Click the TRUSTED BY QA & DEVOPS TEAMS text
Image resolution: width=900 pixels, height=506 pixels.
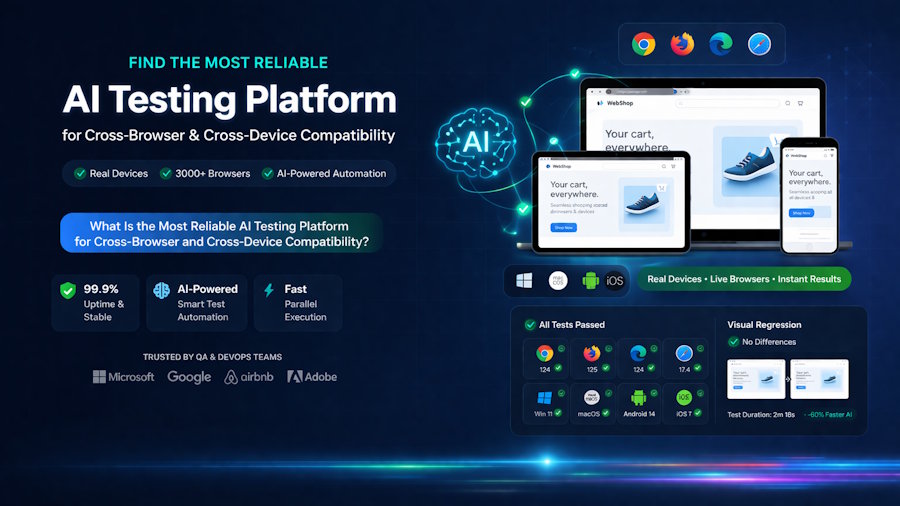212,357
